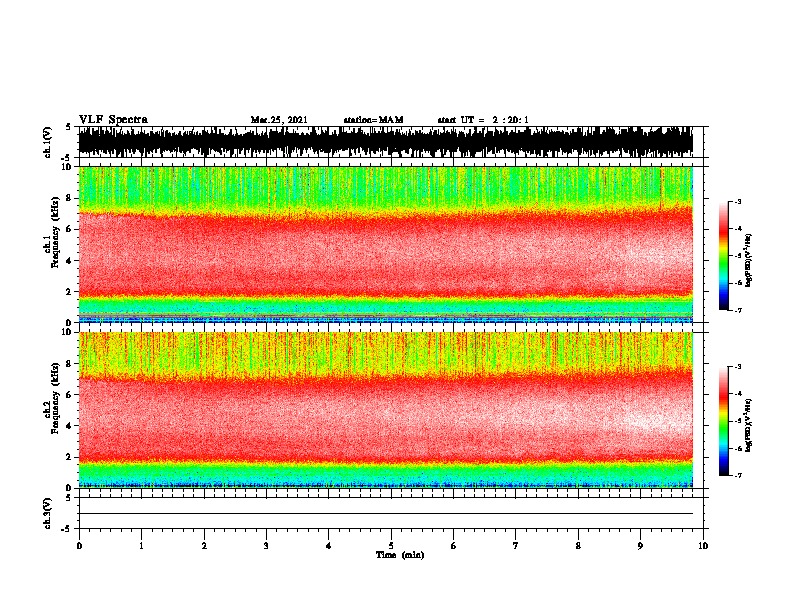
Task: Click the flat ch.3 voltage trace line
Action: 385,514
